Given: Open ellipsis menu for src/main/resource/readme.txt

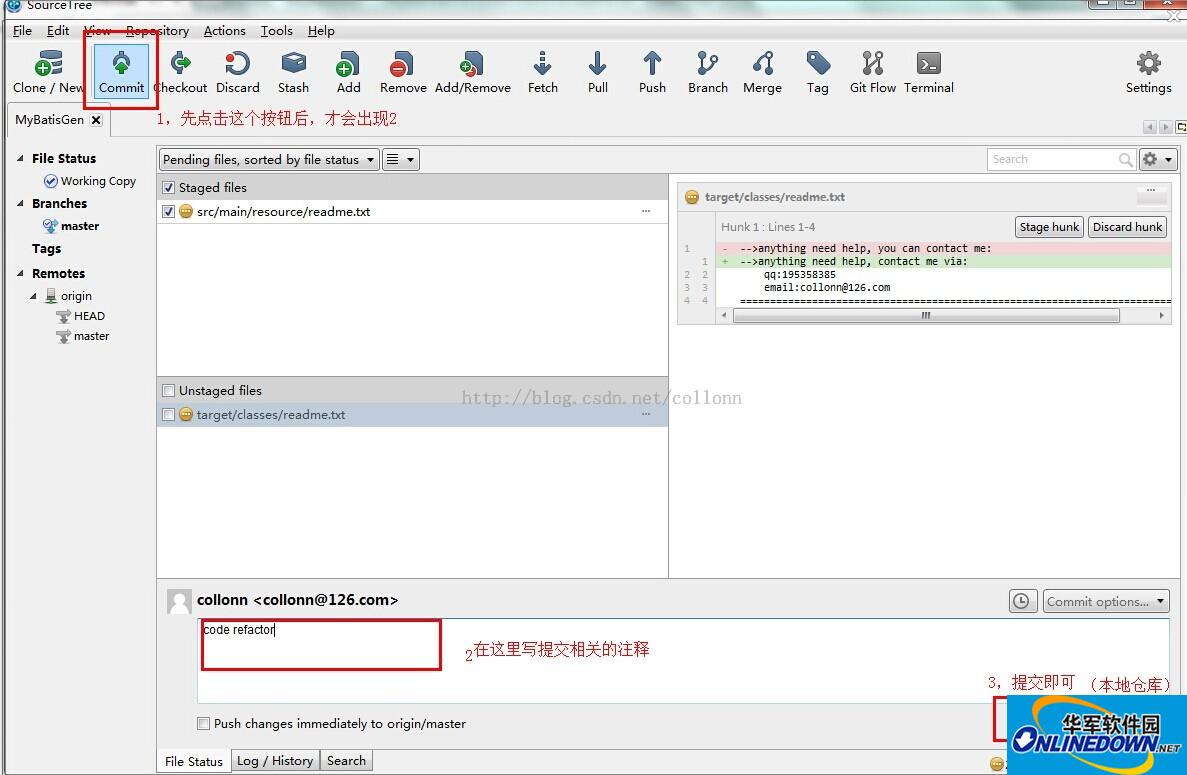Looking at the screenshot, I should [x=646, y=211].
